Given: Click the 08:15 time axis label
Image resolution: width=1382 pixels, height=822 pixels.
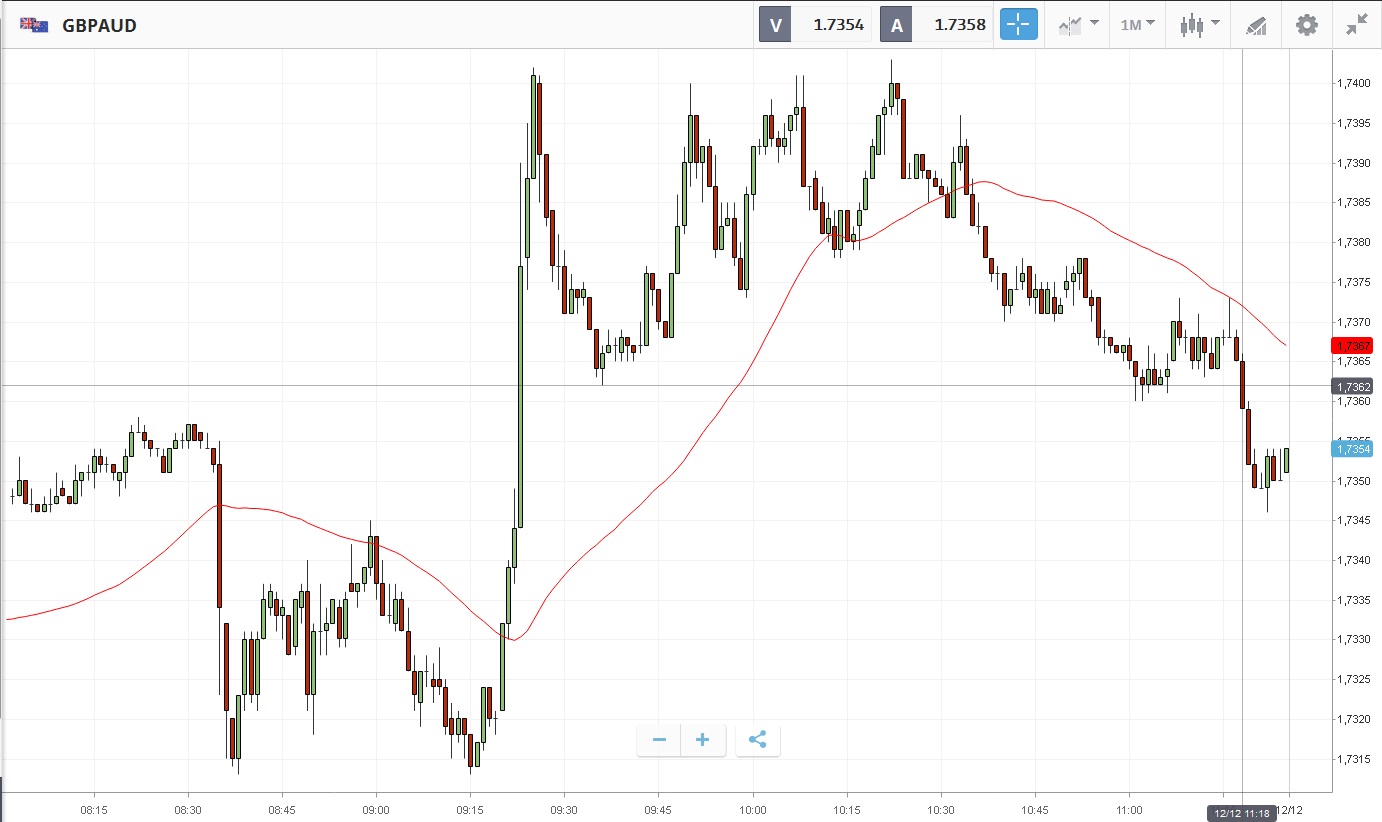Looking at the screenshot, I should pyautogui.click(x=94, y=810).
